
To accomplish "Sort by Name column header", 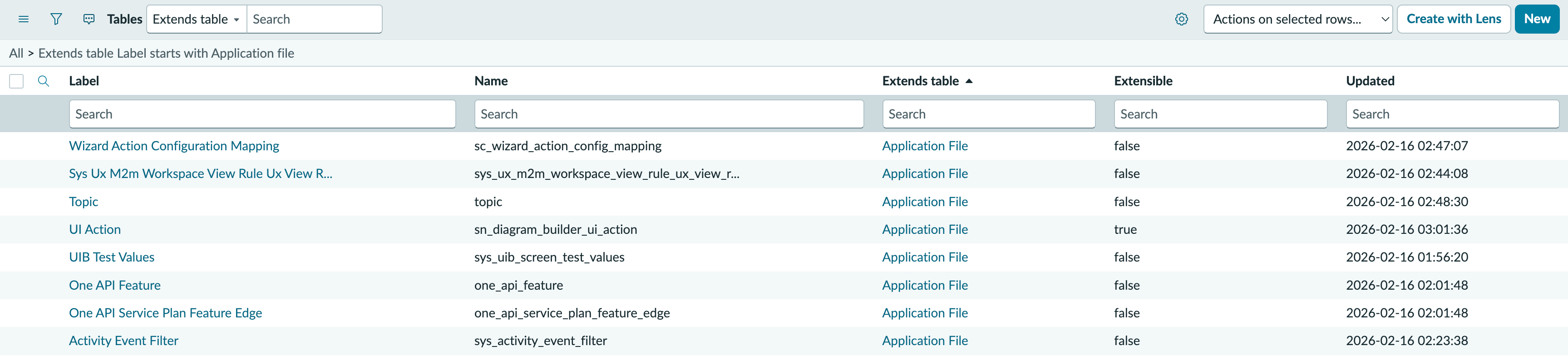I will pyautogui.click(x=491, y=81).
